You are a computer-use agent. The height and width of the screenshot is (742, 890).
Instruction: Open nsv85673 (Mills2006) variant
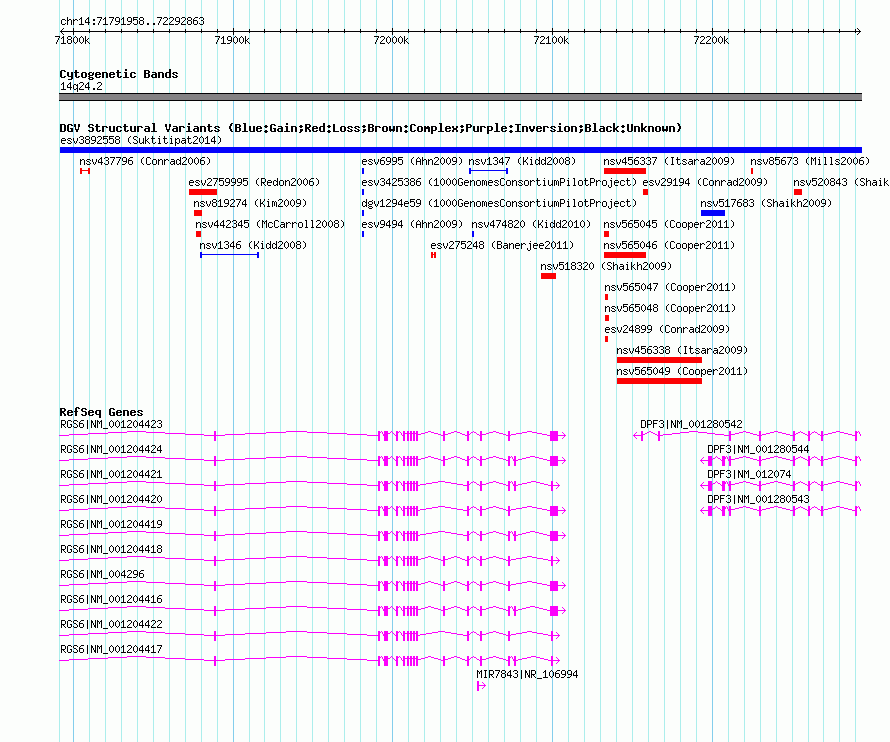pos(810,161)
